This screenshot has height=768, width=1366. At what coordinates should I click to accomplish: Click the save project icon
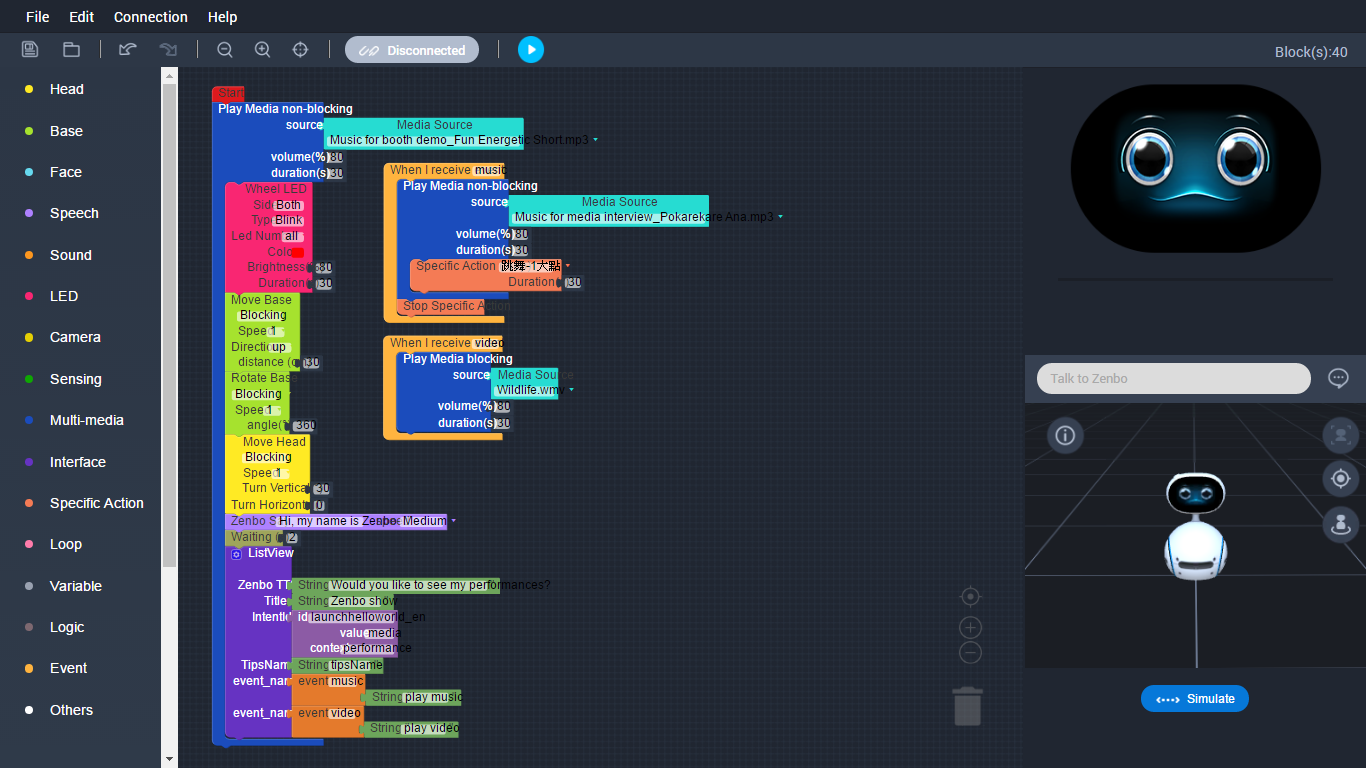pos(30,49)
